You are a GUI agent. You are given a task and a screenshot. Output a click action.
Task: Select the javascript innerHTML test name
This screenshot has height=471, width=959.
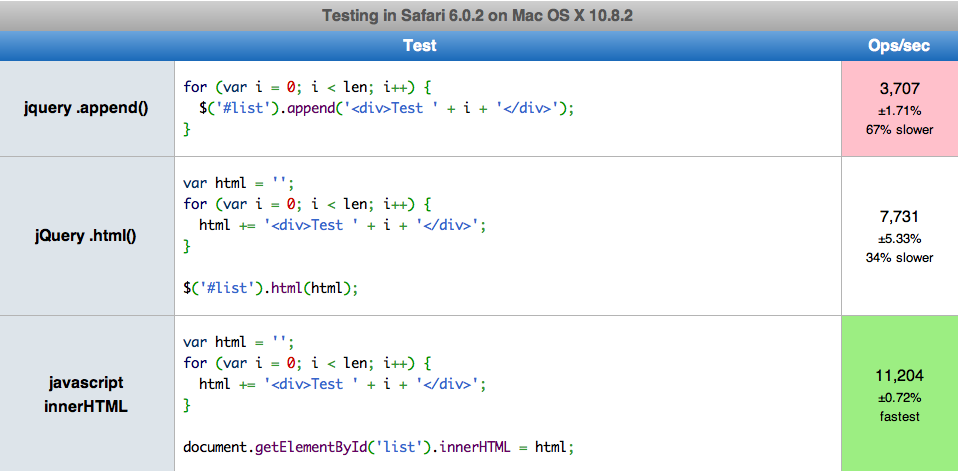[86, 394]
